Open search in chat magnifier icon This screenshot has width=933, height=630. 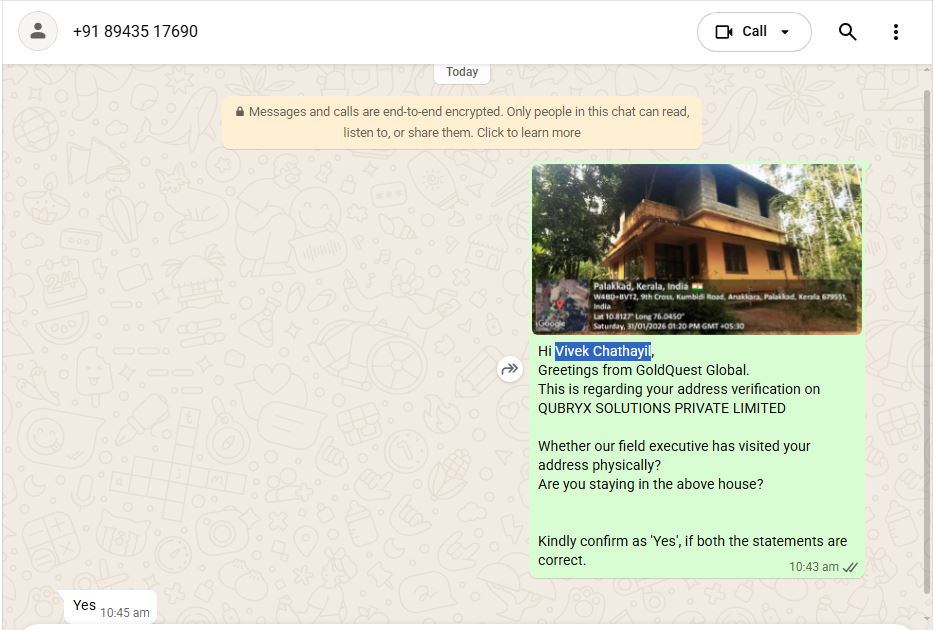847,32
